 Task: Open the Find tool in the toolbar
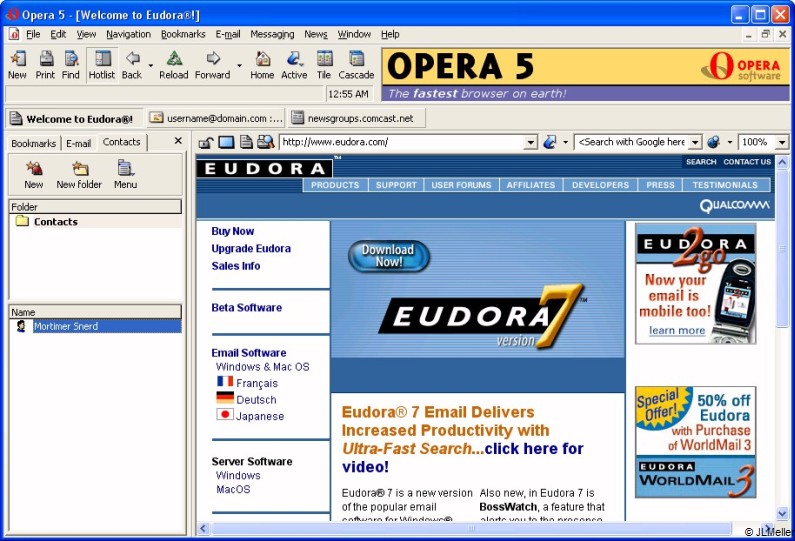70,65
